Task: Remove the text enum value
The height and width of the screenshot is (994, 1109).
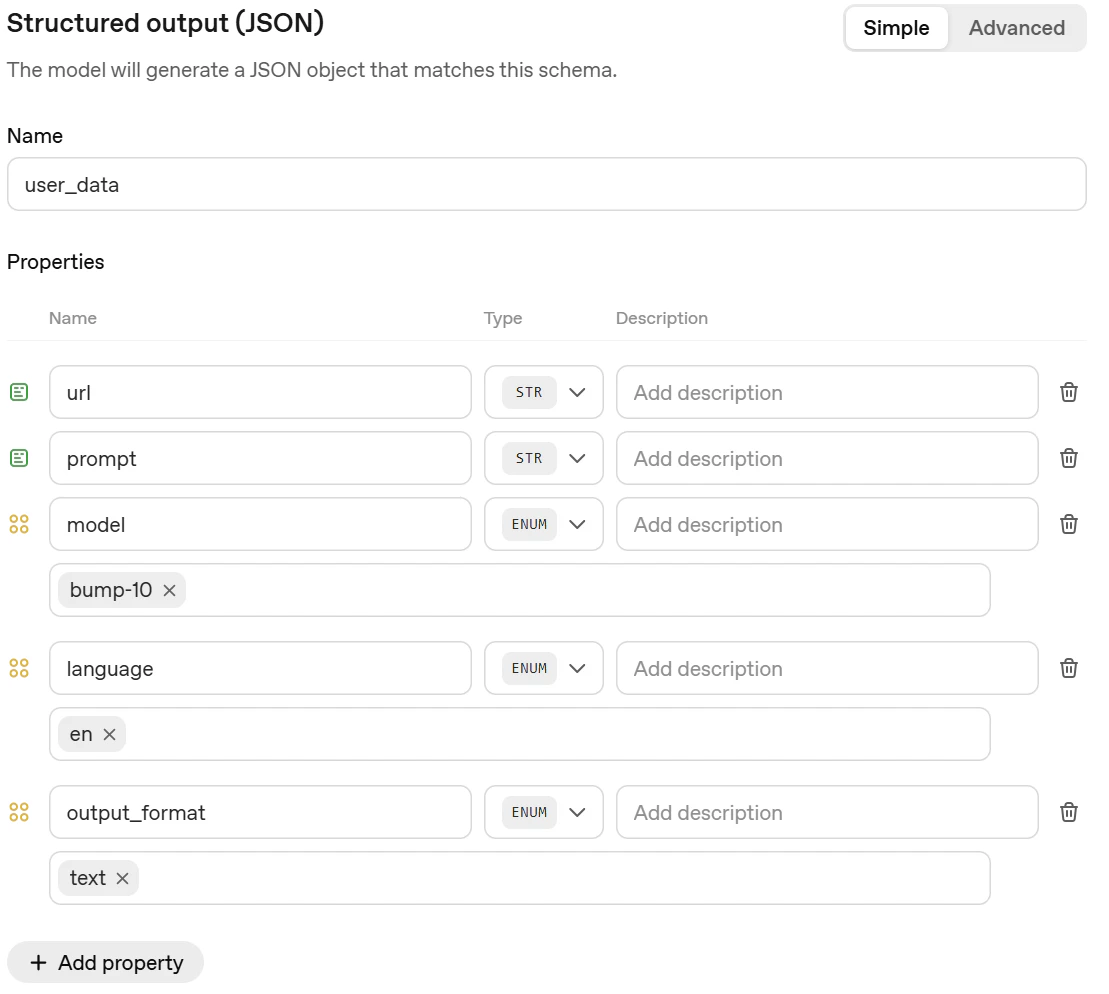Action: 122,878
